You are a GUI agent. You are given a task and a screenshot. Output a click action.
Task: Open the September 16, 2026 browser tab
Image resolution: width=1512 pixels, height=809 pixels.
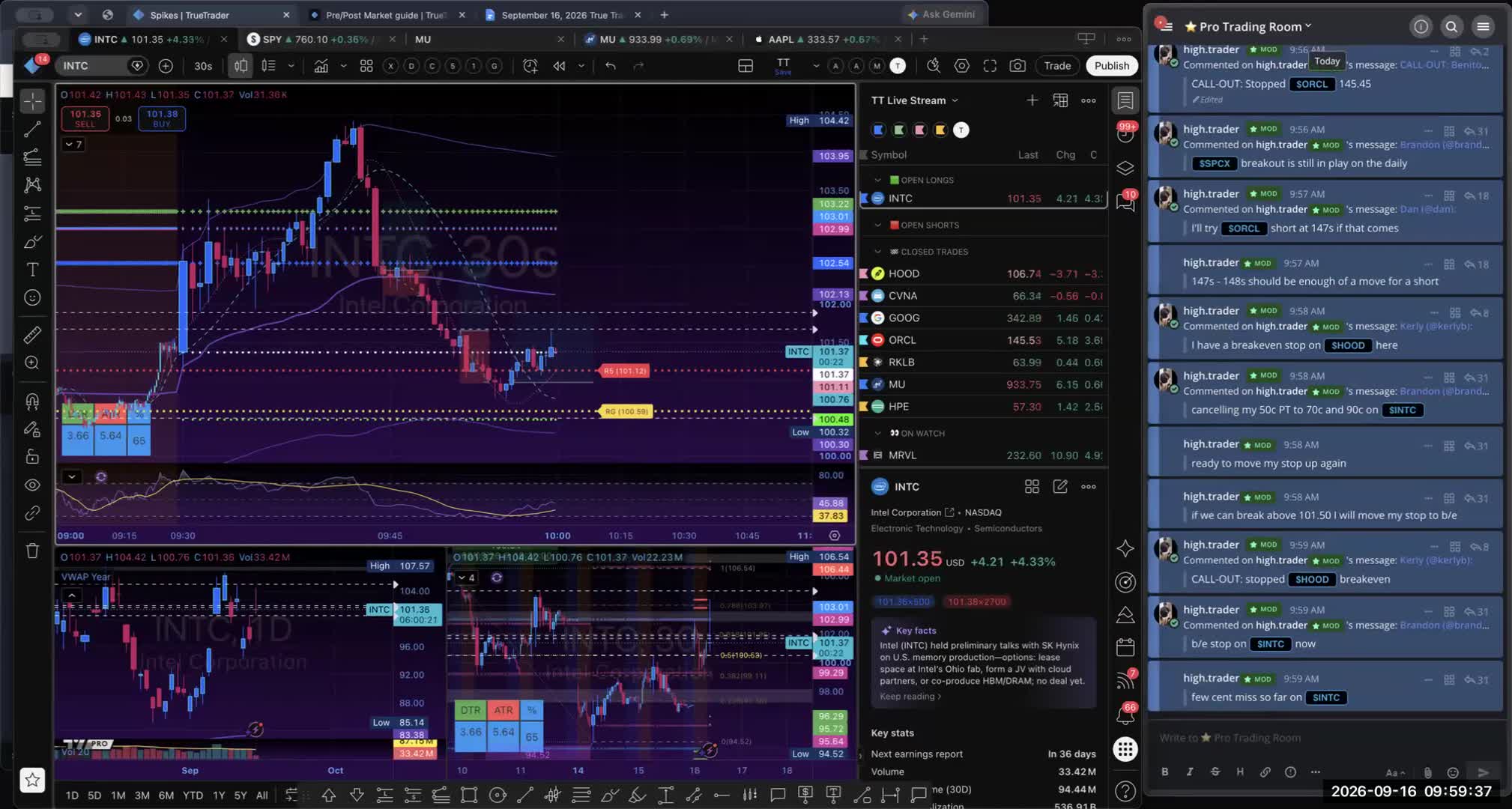tap(562, 15)
